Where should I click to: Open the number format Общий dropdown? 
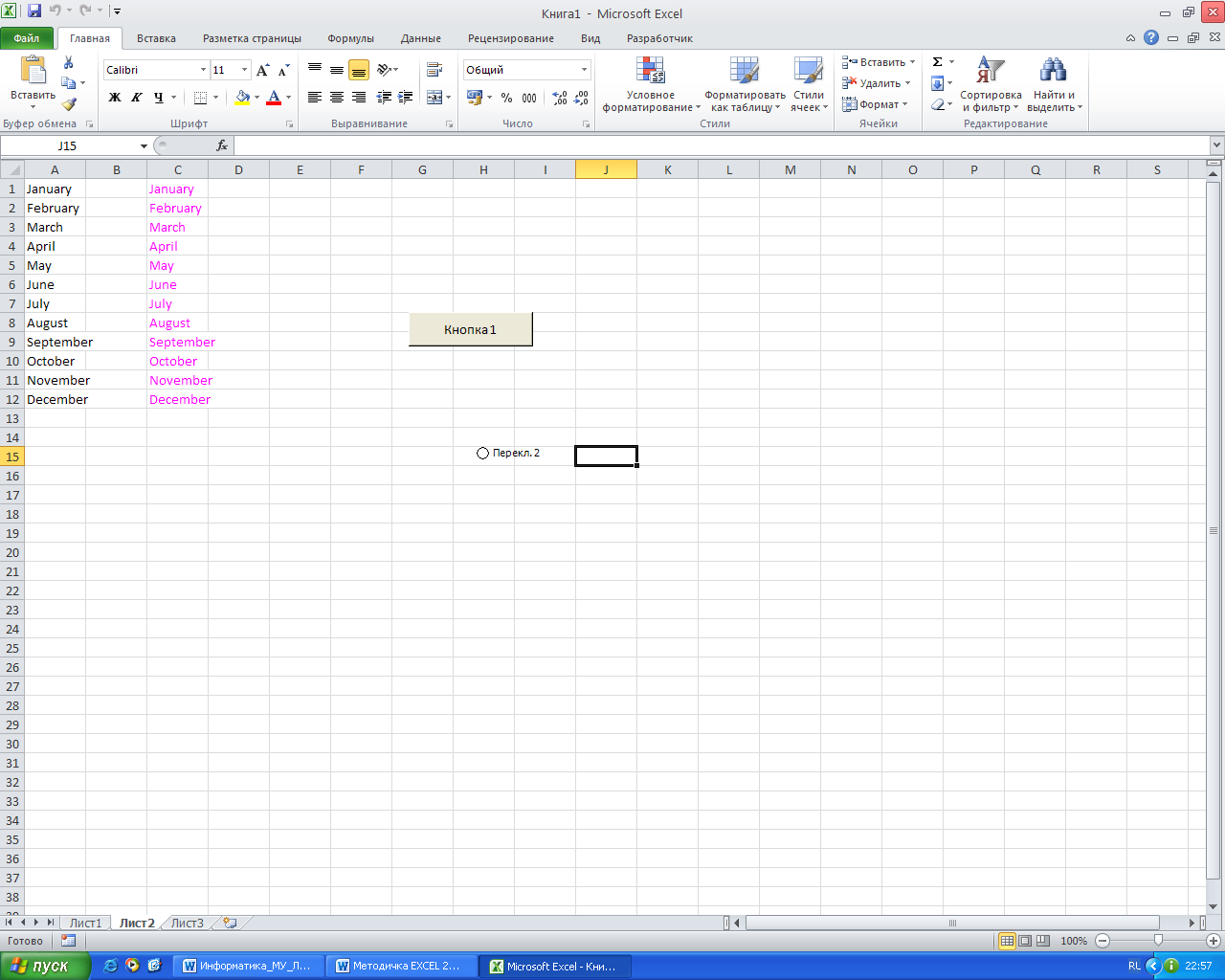(584, 70)
